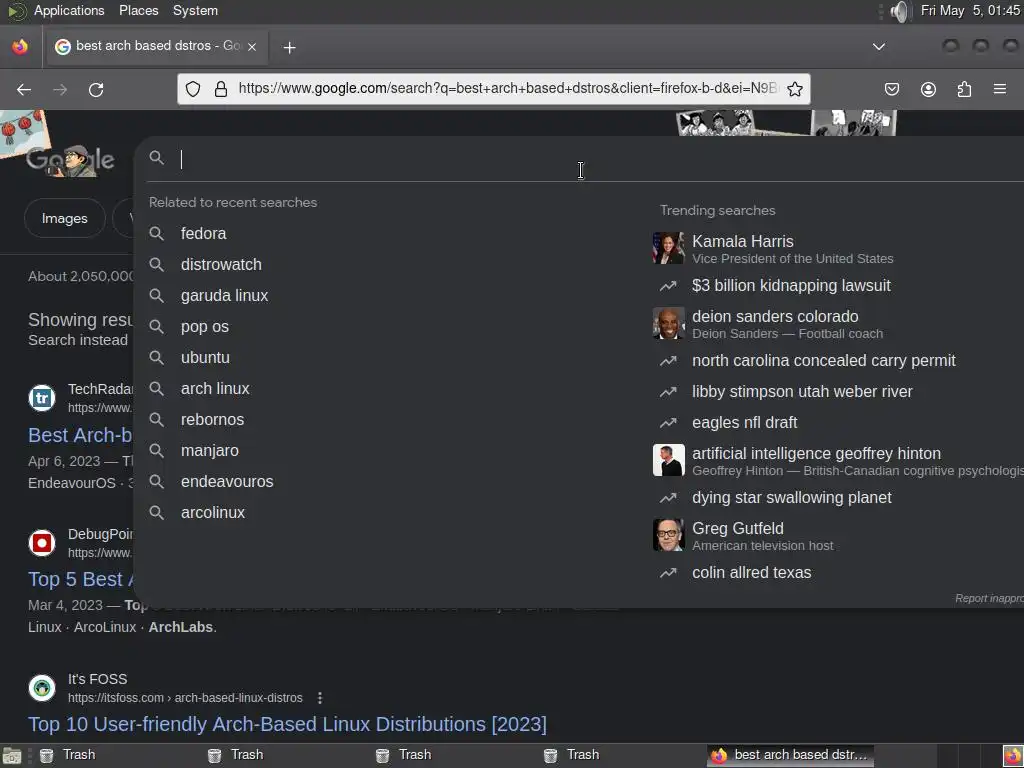Image resolution: width=1024 pixels, height=768 pixels.
Task: Reload the current page
Action: click(x=96, y=89)
